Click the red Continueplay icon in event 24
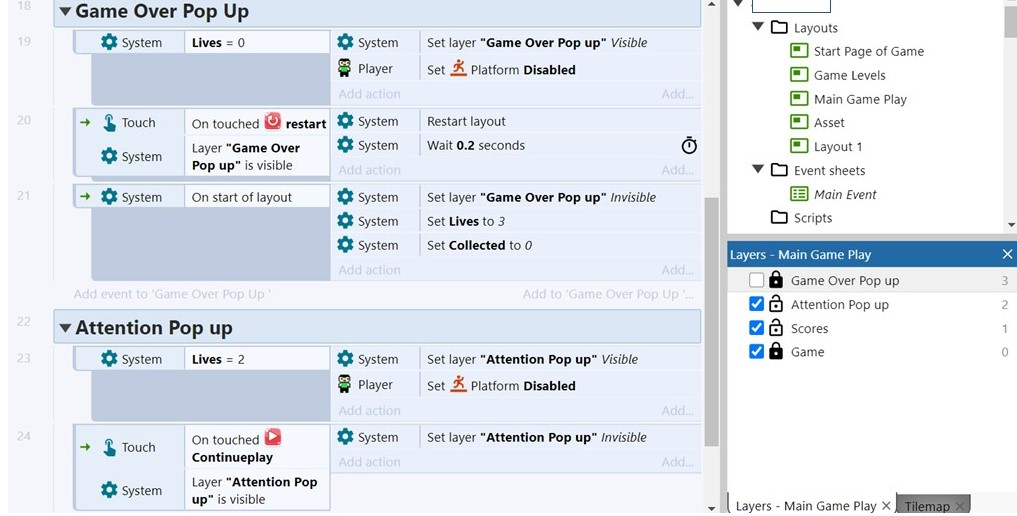Image resolution: width=1017 pixels, height=516 pixels. pos(273,437)
